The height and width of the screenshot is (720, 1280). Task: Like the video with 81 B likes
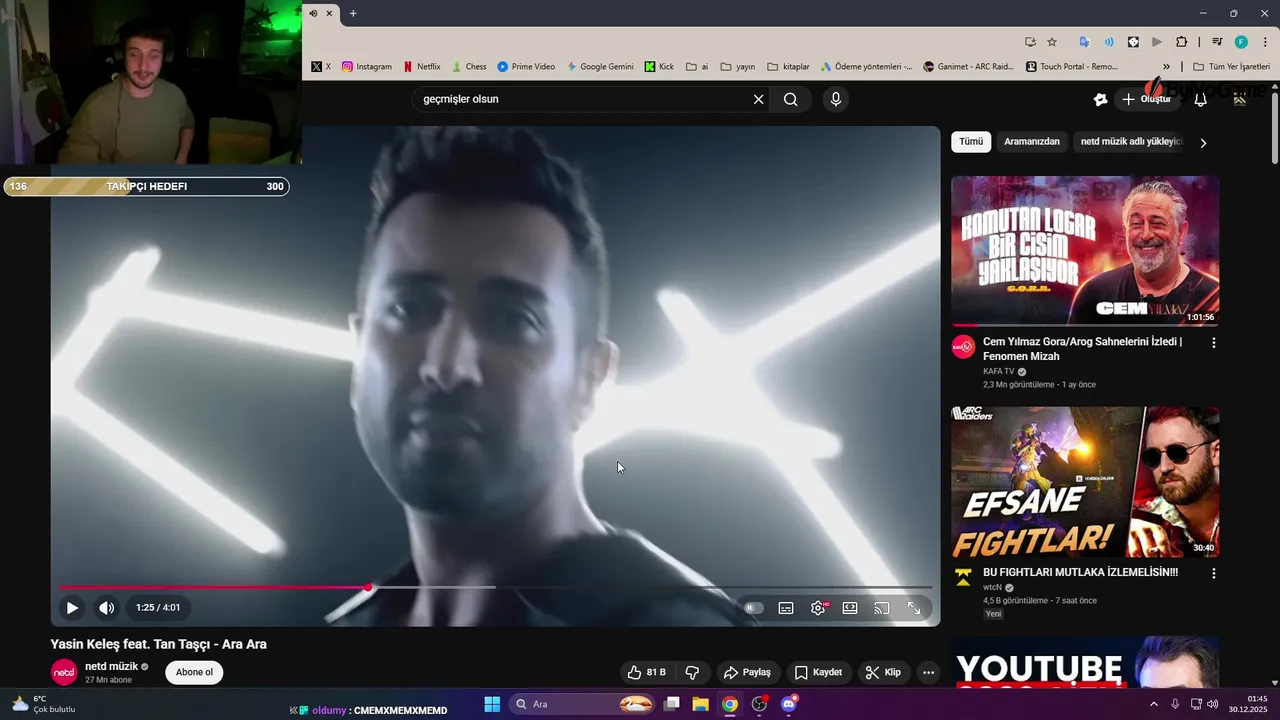point(646,672)
